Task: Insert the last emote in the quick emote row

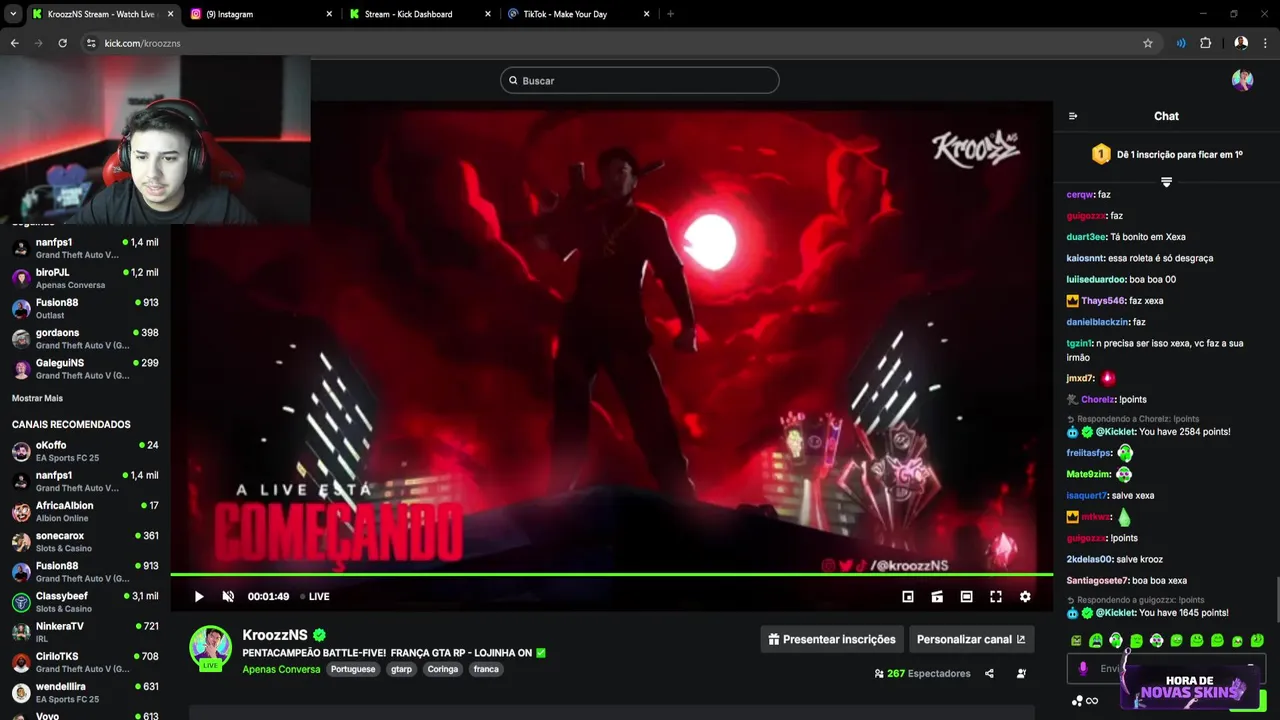Action: coord(1257,640)
